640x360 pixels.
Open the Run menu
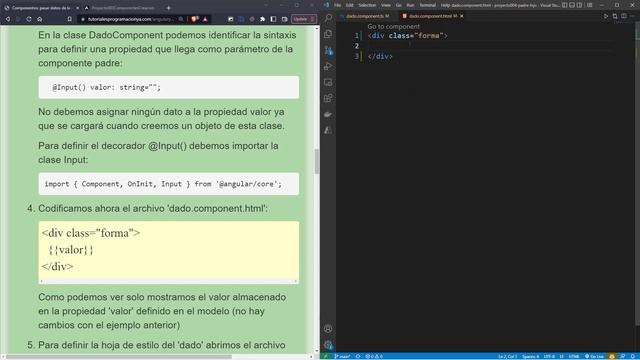[410, 5]
